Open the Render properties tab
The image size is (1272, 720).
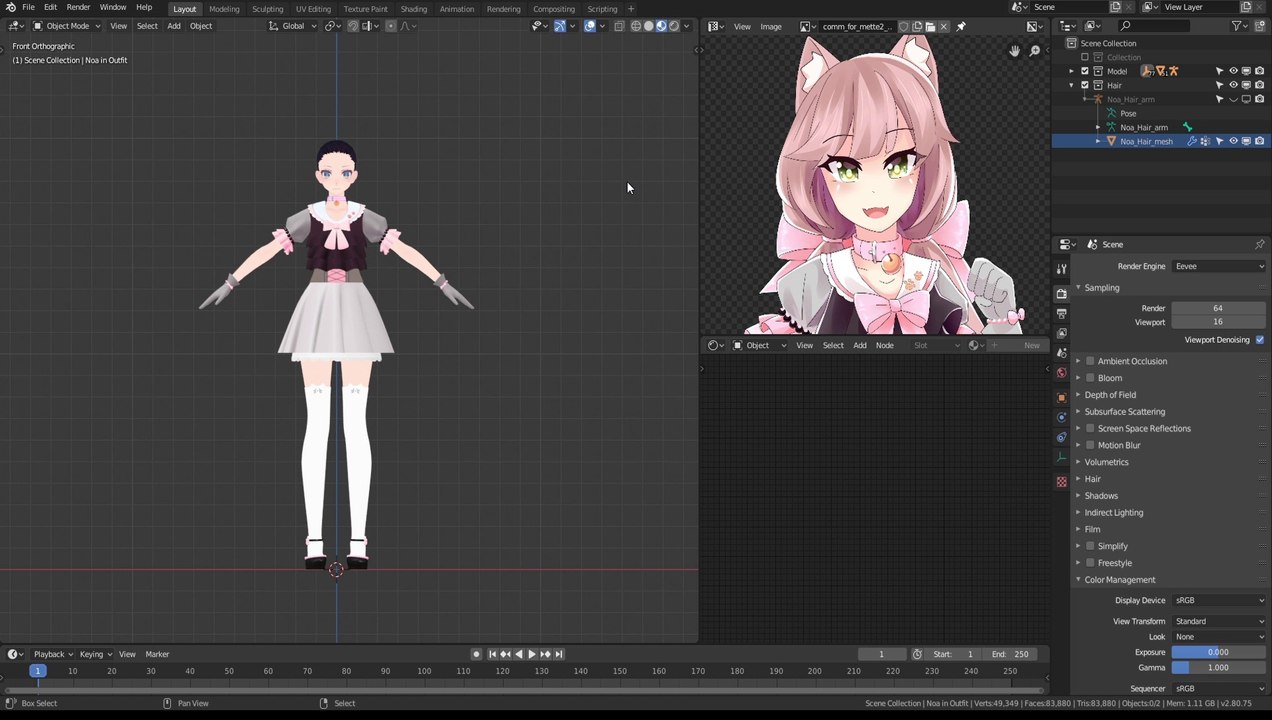1061,294
